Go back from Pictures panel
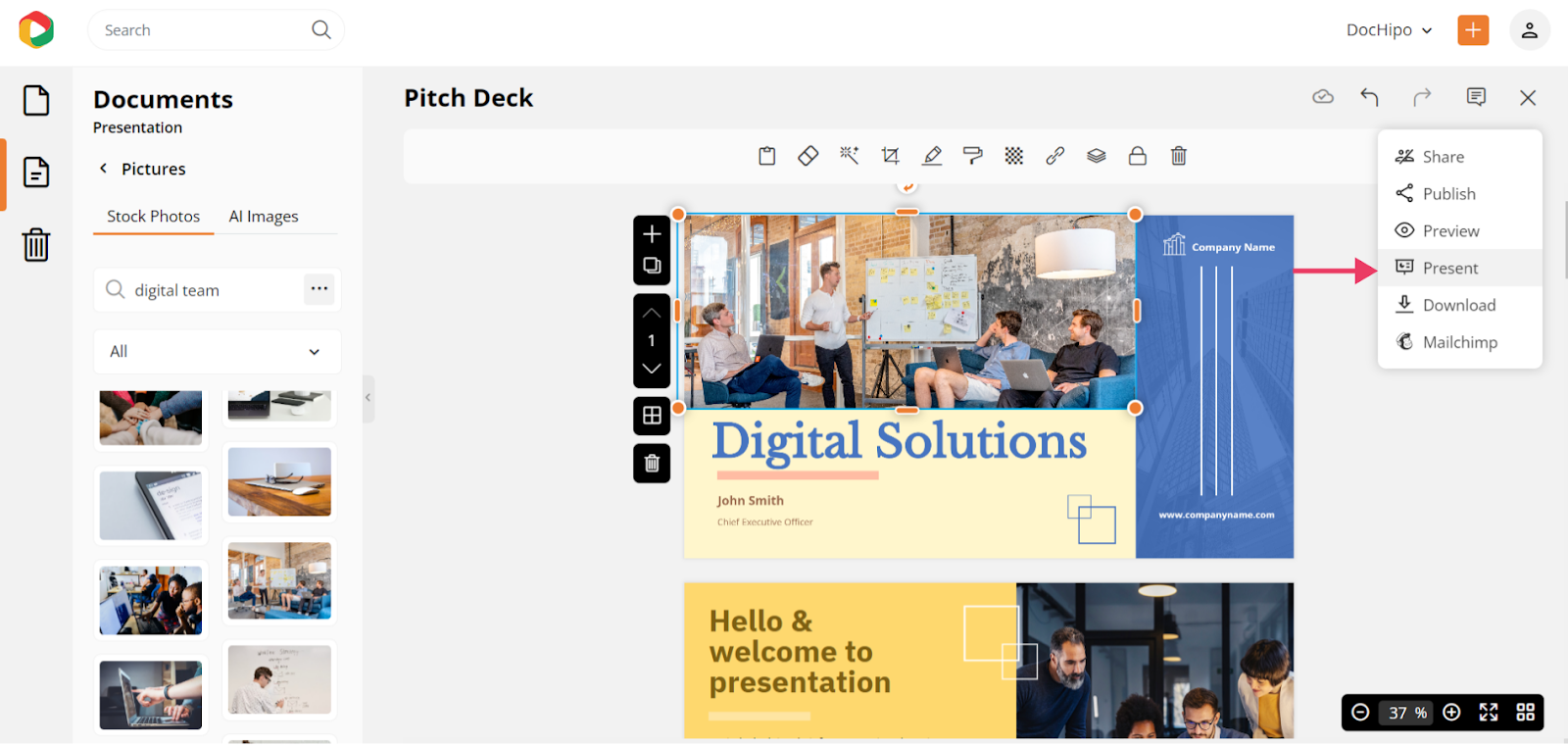Screen dimensions: 1568x745 pyautogui.click(x=104, y=169)
